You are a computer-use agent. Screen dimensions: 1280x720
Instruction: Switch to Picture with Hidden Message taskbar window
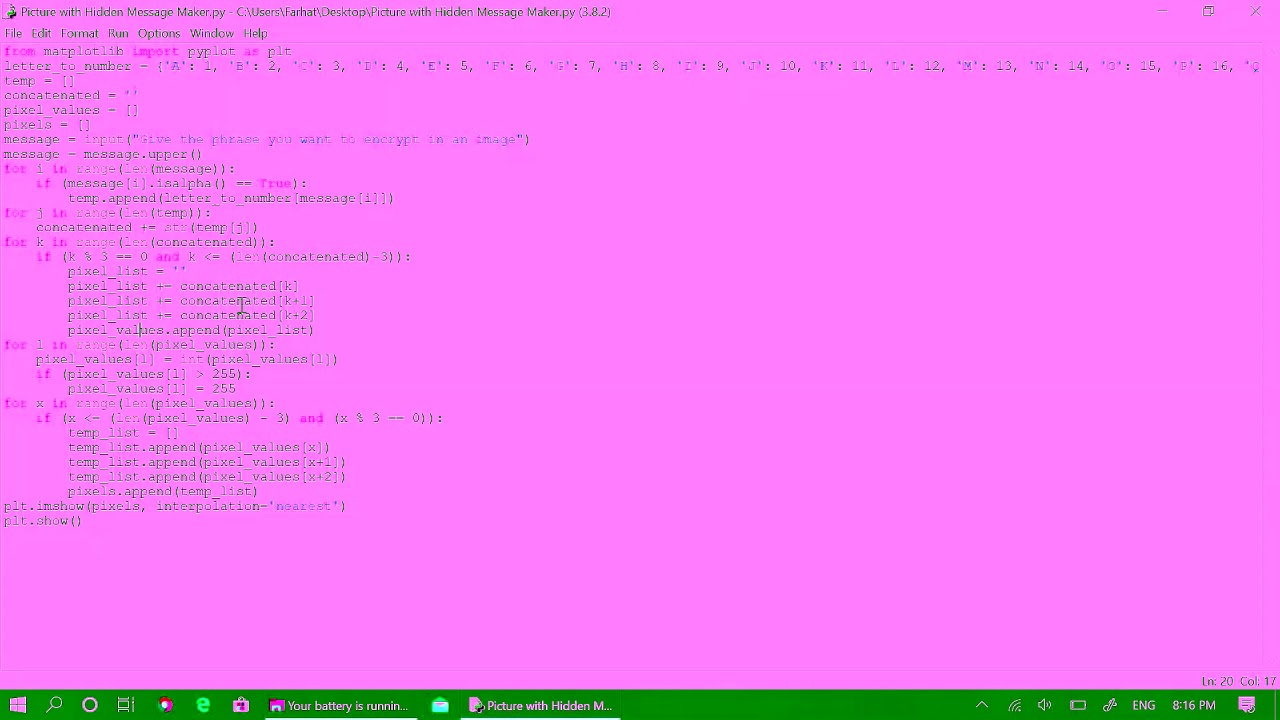coord(541,705)
